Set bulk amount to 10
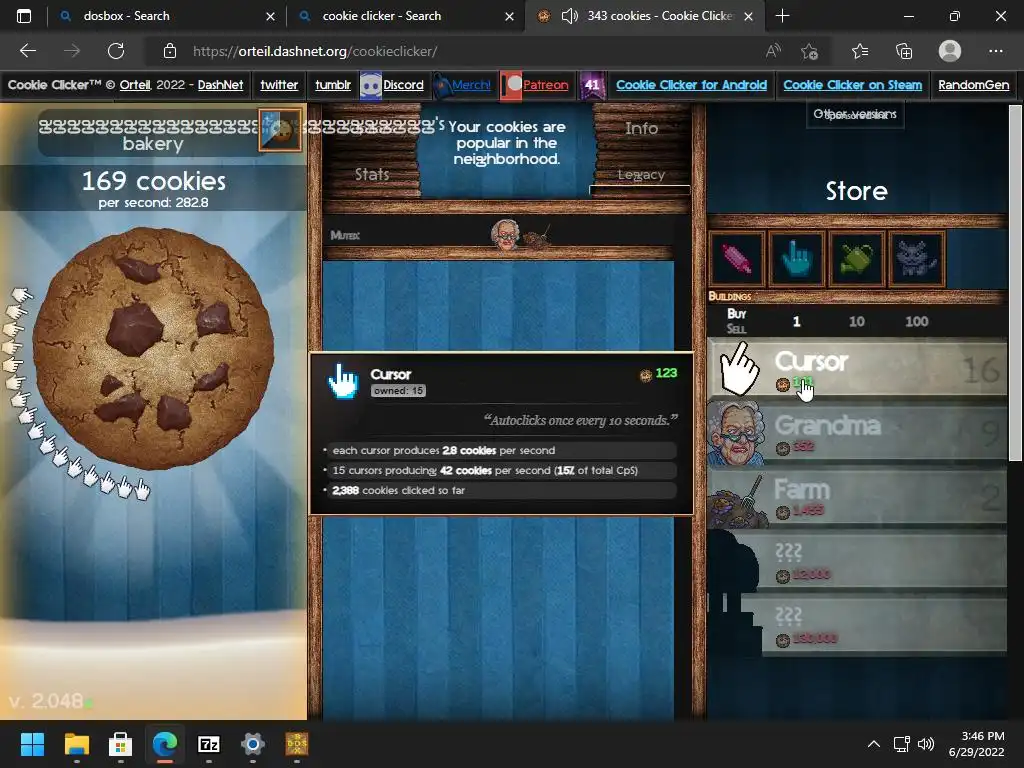 click(856, 321)
